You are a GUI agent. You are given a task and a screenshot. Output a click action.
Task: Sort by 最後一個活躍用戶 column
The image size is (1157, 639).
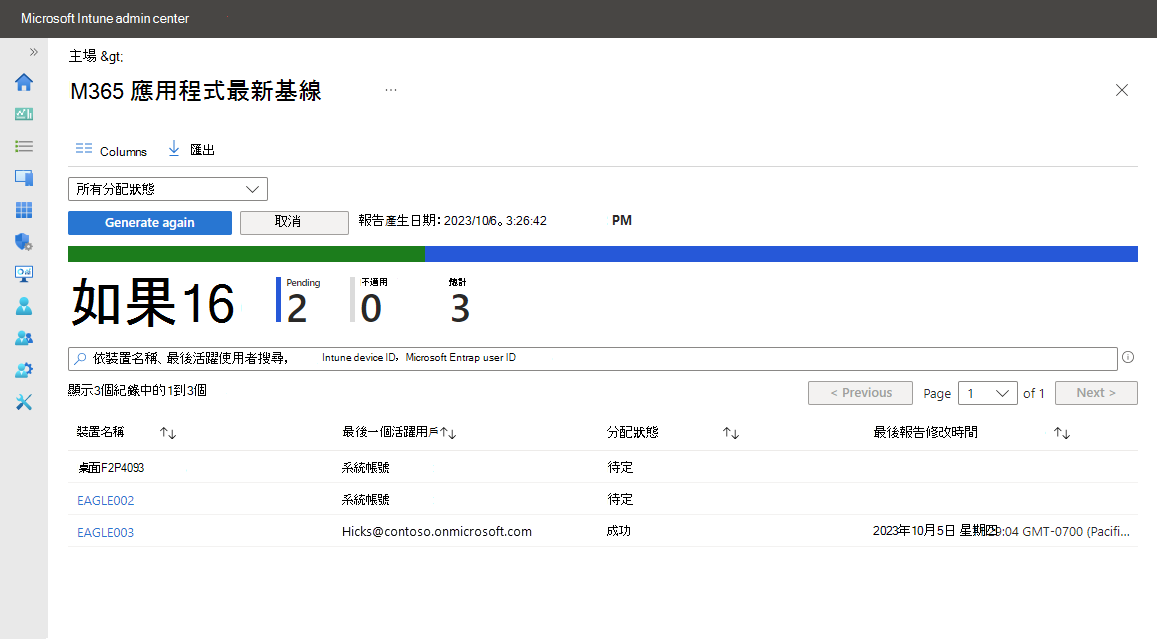(448, 433)
